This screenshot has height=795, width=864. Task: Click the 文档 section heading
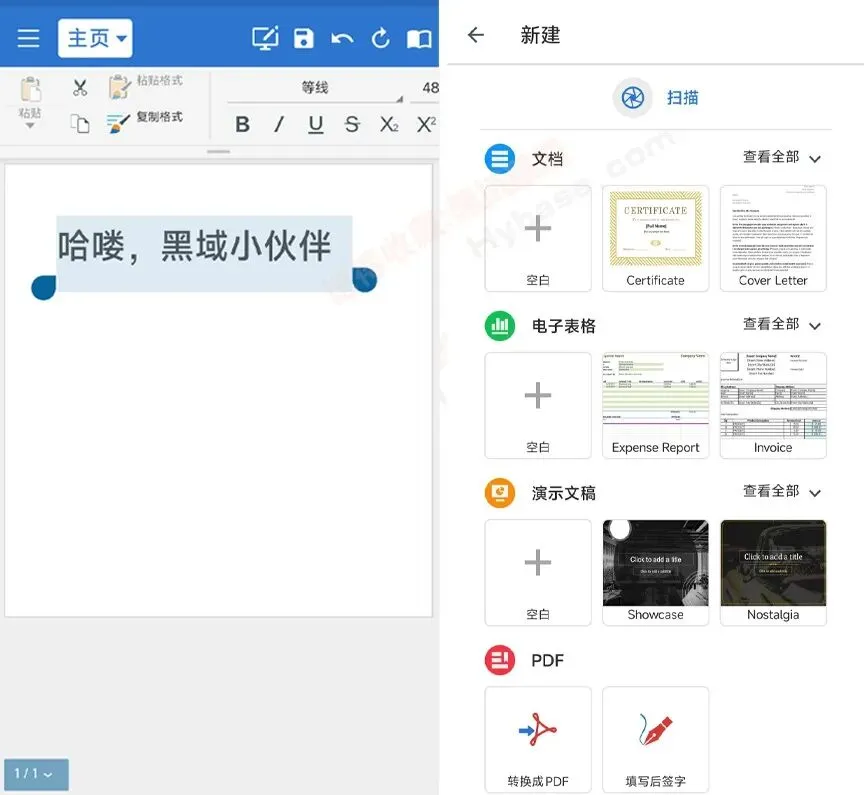[x=547, y=159]
